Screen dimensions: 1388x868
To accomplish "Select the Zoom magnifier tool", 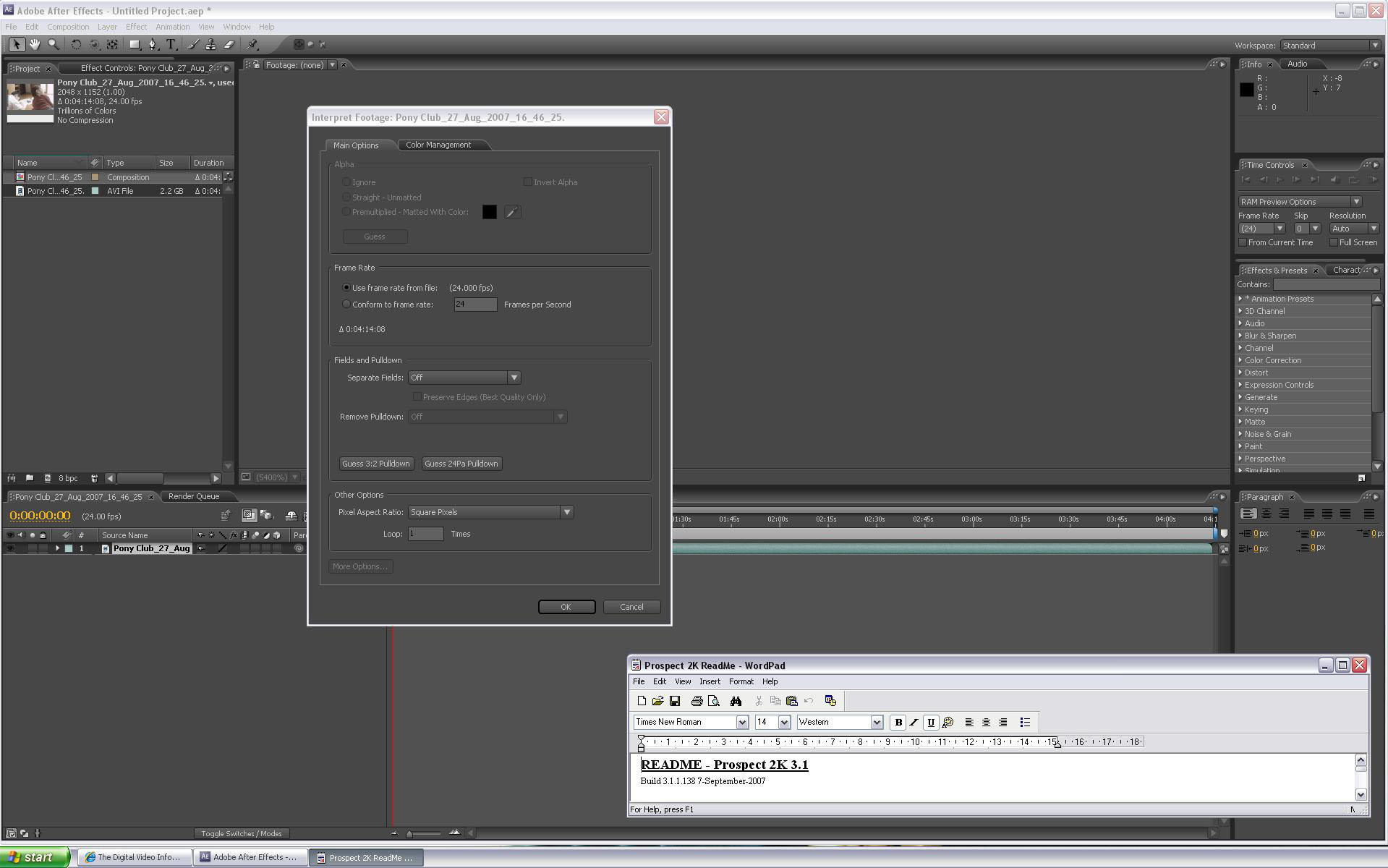I will (x=54, y=45).
